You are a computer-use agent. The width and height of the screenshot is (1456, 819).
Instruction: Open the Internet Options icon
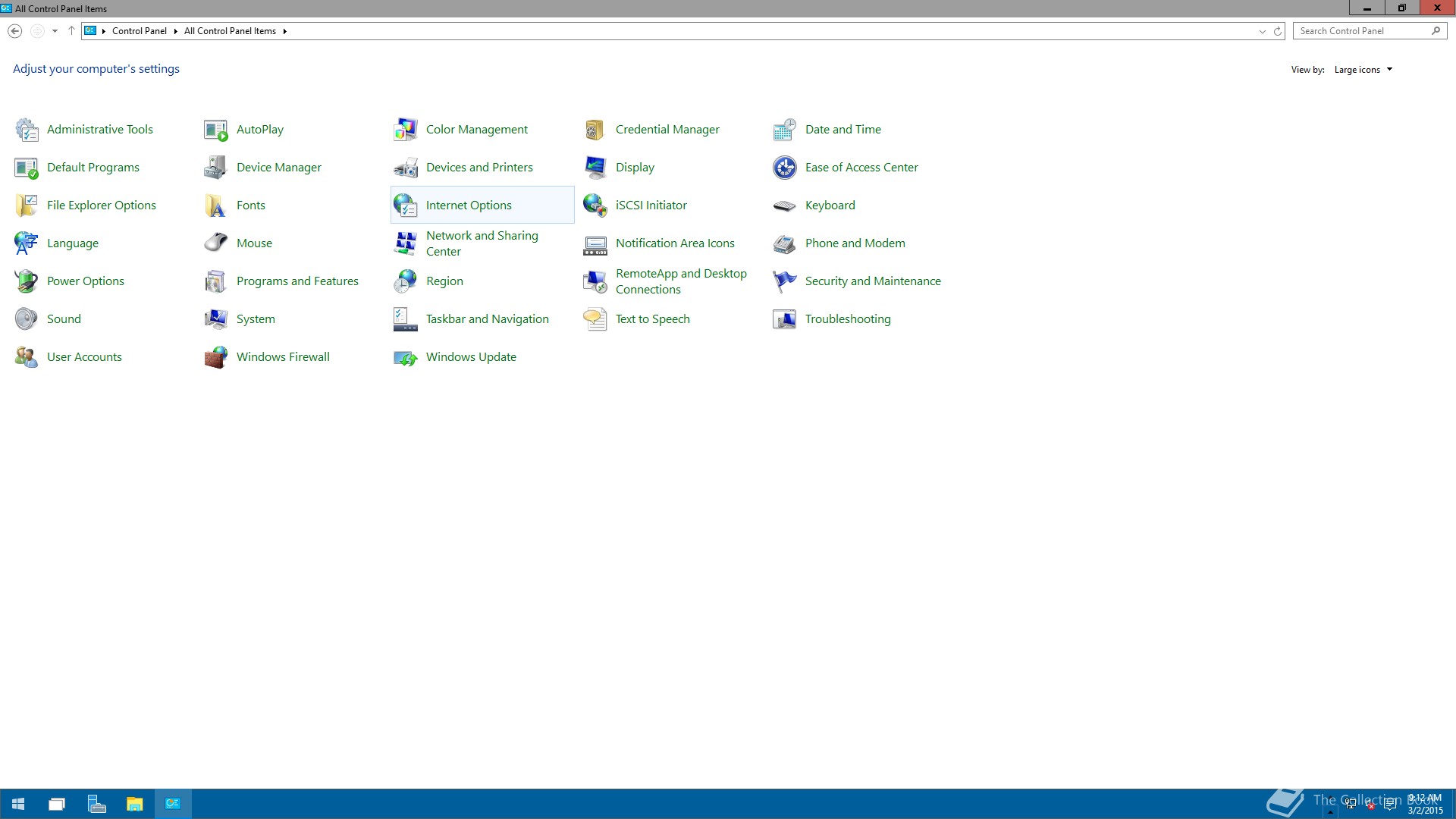(406, 206)
